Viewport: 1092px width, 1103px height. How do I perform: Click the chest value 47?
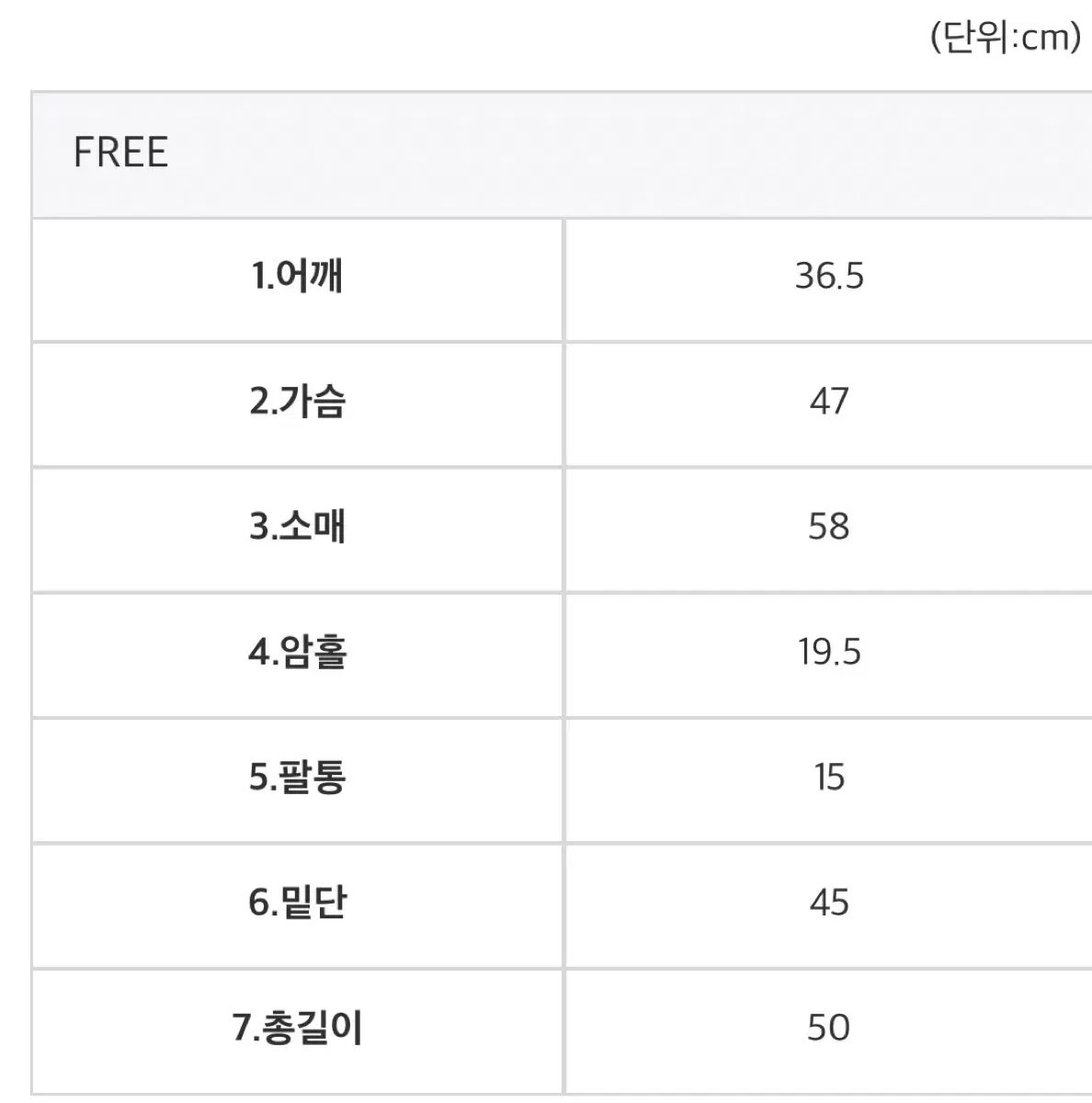coord(829,402)
